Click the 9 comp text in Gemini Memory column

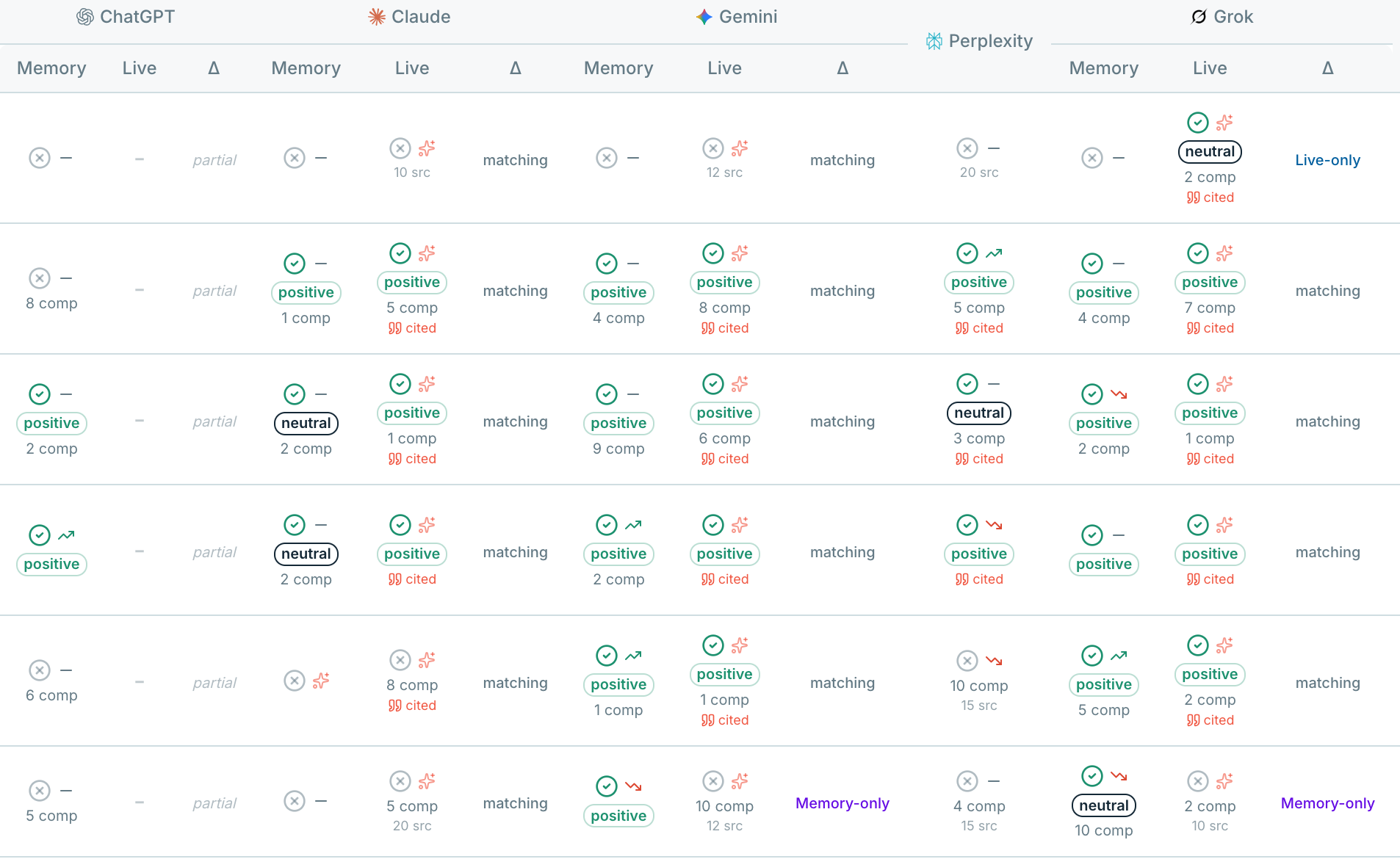(618, 449)
